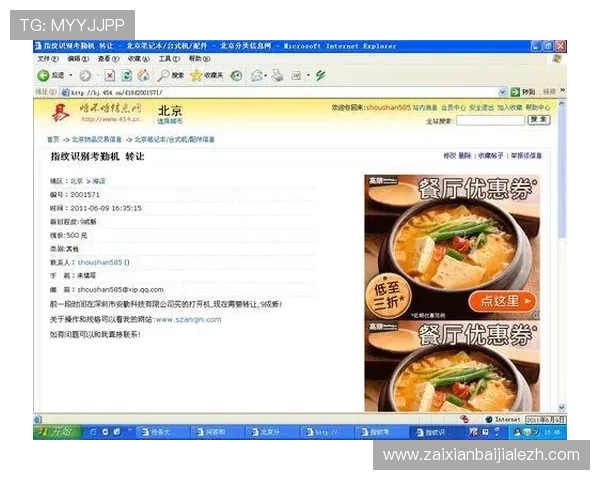Screen dimensions: 600x480
Task: Click the orange 点这里 ad button
Action: click(502, 301)
